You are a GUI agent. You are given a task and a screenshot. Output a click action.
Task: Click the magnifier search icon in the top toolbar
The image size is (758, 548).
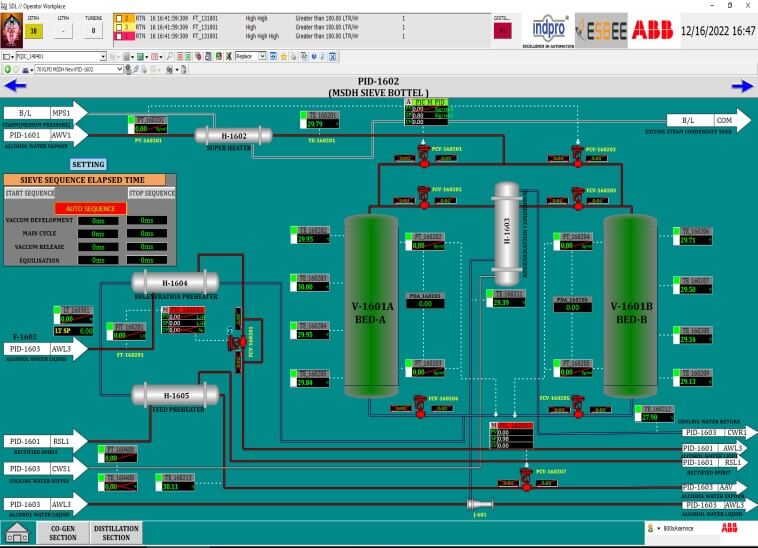point(170,57)
